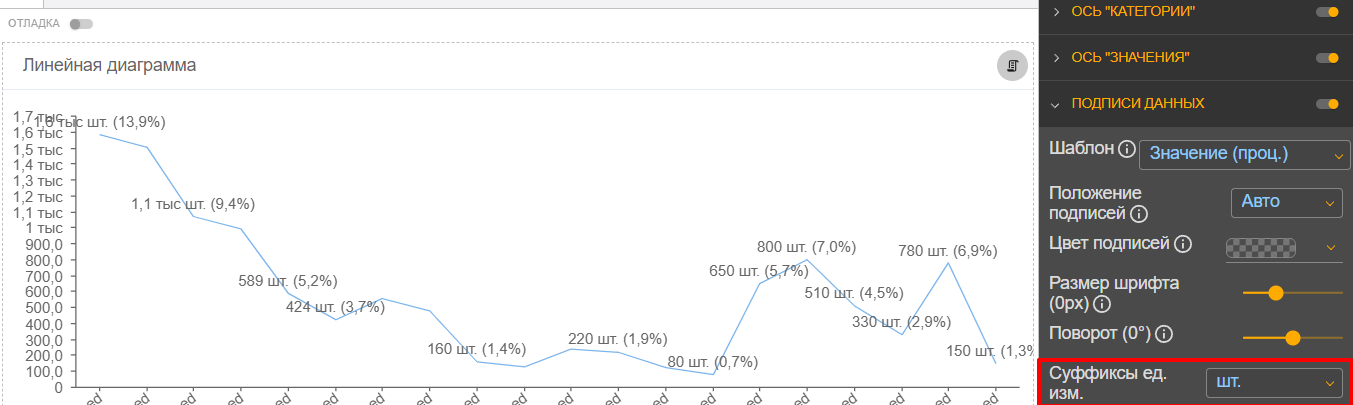Image resolution: width=1353 pixels, height=405 pixels.
Task: Click the info icon next to Шаблон
Action: [1126, 149]
